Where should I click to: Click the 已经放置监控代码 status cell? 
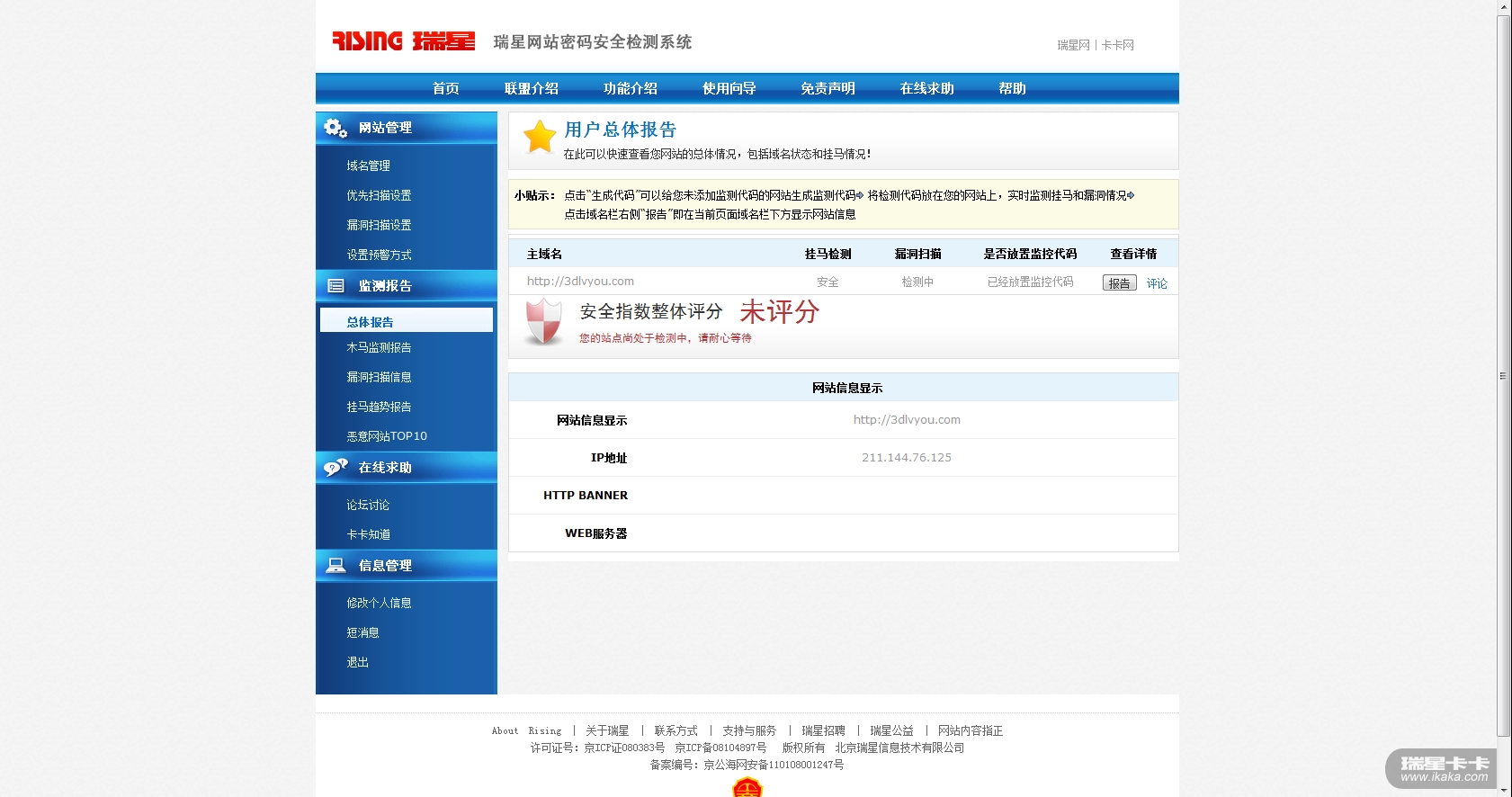coord(1031,282)
